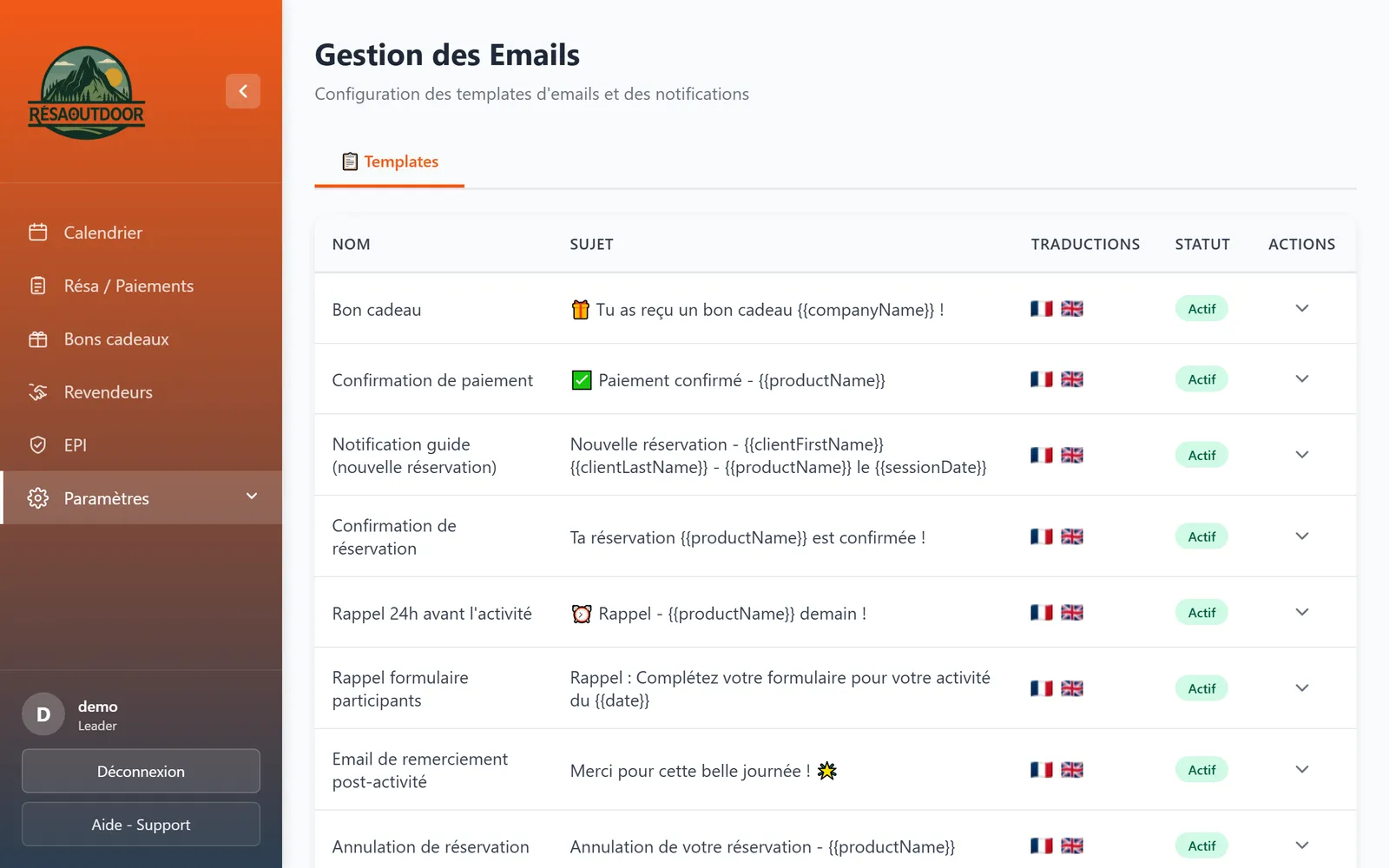Click the UK flag in Bon cadeau row

1072,308
